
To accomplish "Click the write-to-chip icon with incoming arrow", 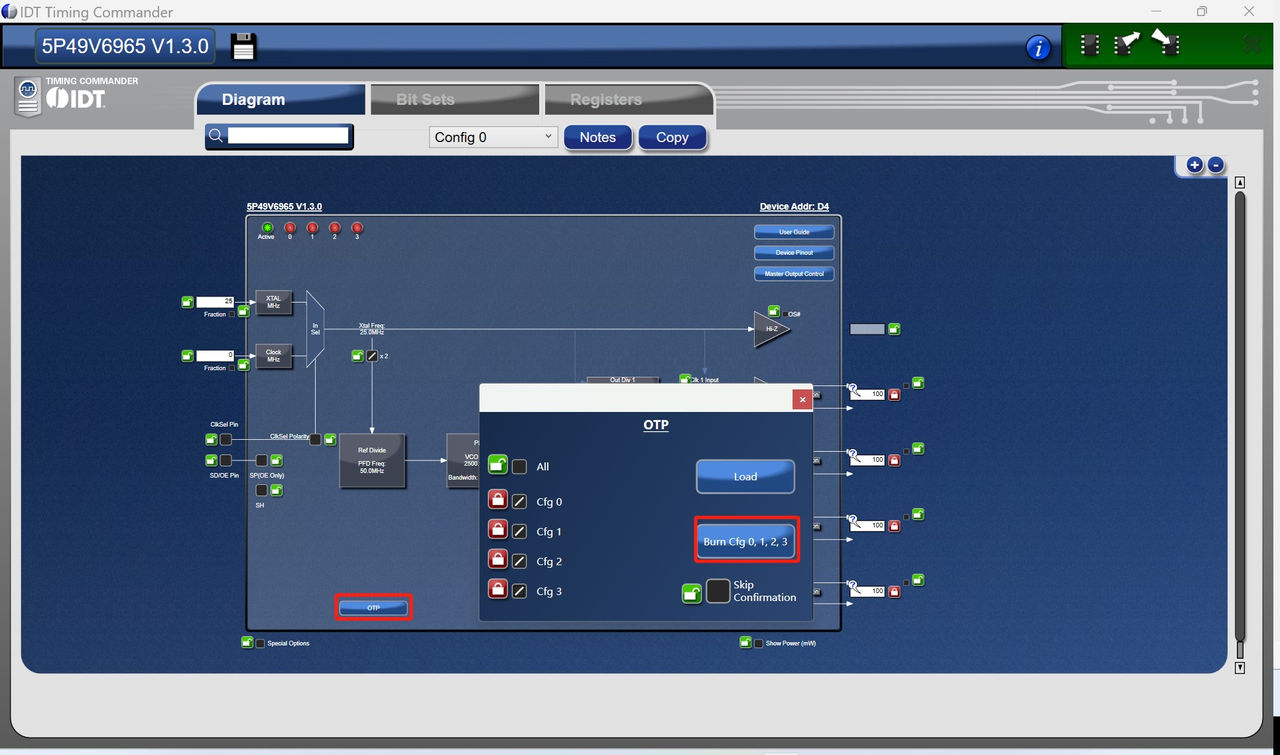I will coord(1165,43).
